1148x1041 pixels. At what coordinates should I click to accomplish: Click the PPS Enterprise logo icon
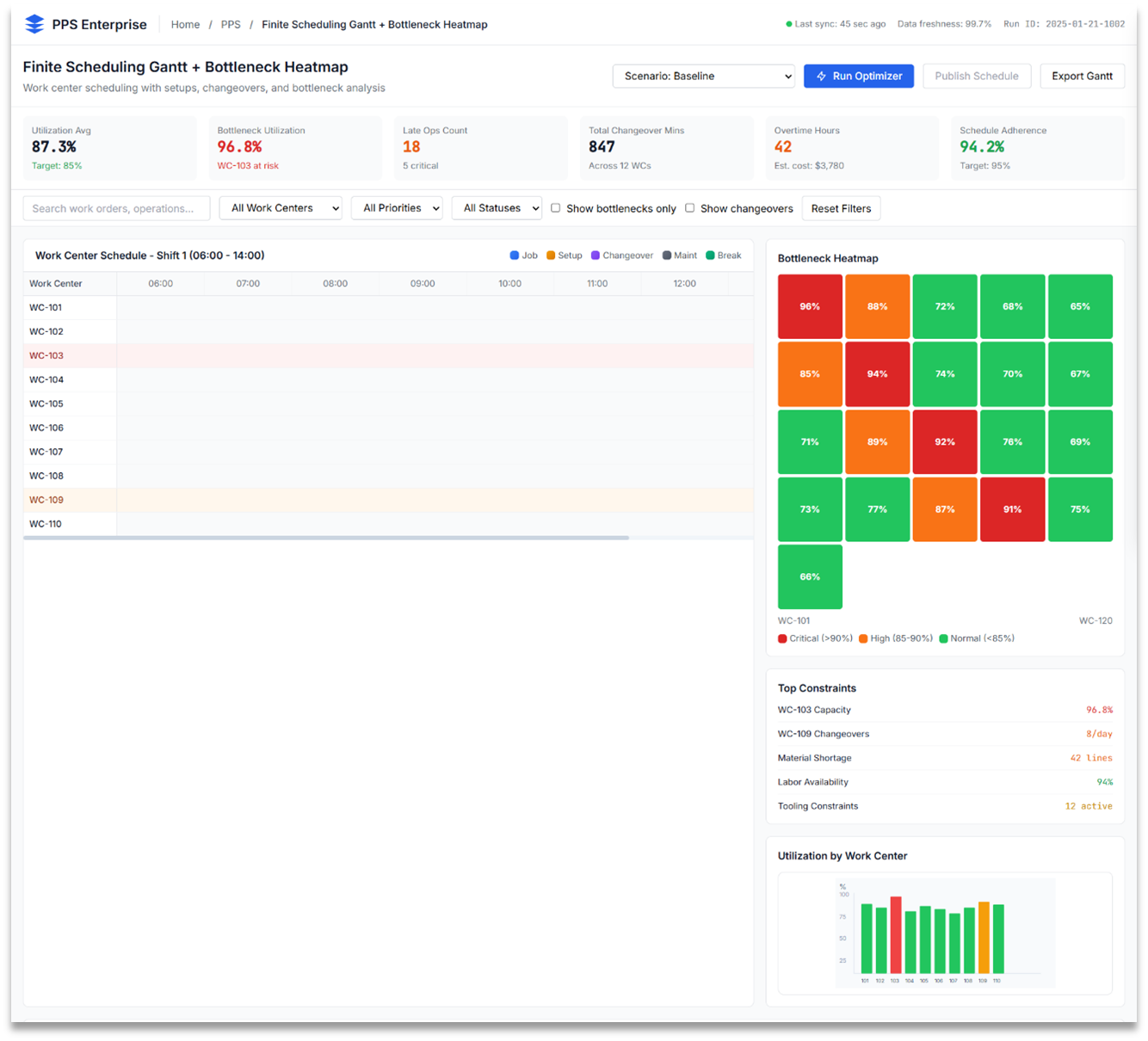pos(34,23)
